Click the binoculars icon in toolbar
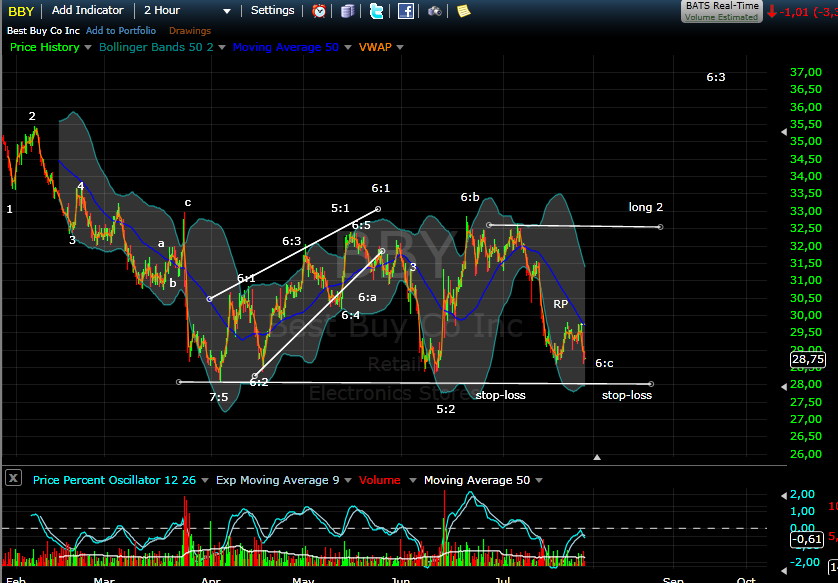 [x=434, y=11]
